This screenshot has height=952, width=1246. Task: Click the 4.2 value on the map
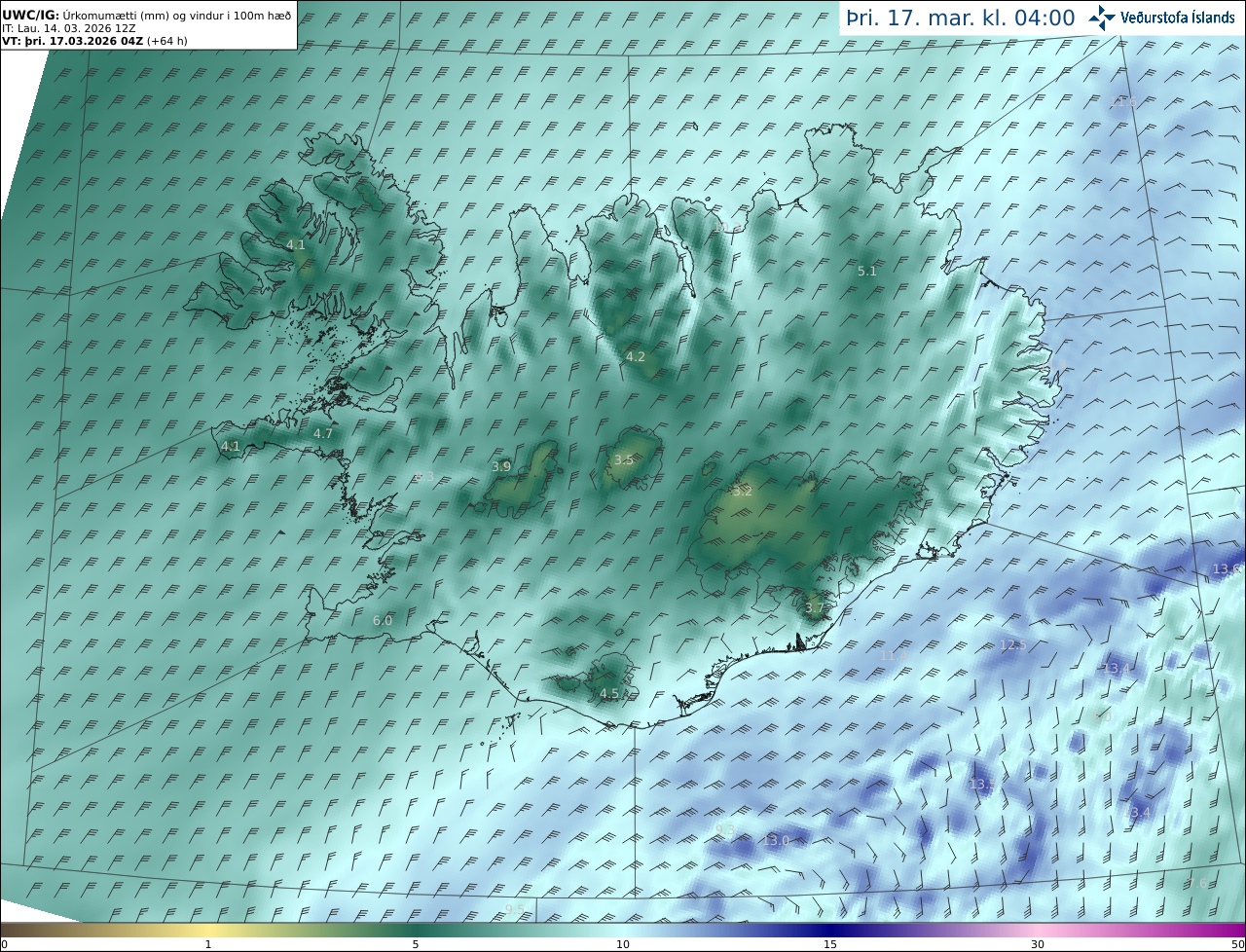[x=635, y=357]
